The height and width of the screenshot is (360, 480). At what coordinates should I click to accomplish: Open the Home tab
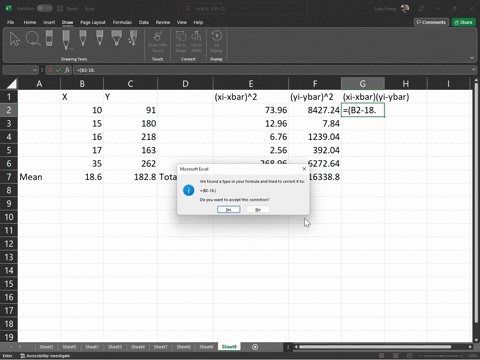click(x=30, y=22)
